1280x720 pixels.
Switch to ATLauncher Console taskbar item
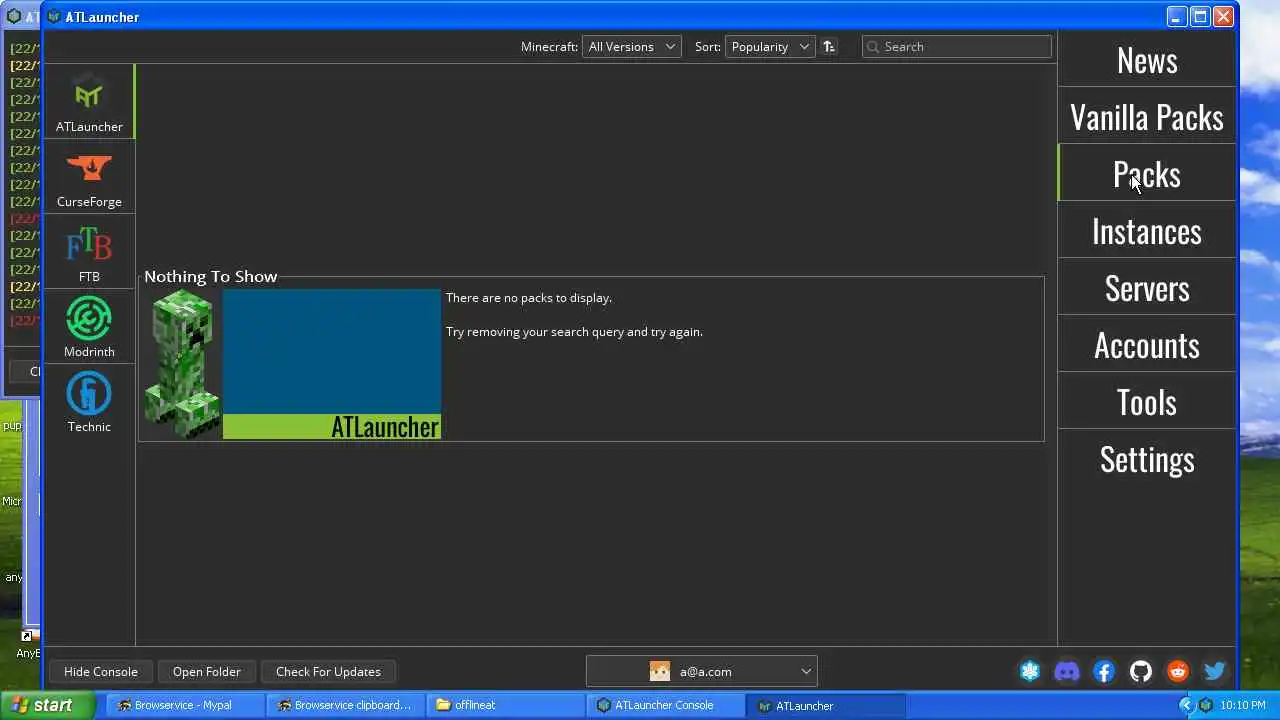coord(664,705)
